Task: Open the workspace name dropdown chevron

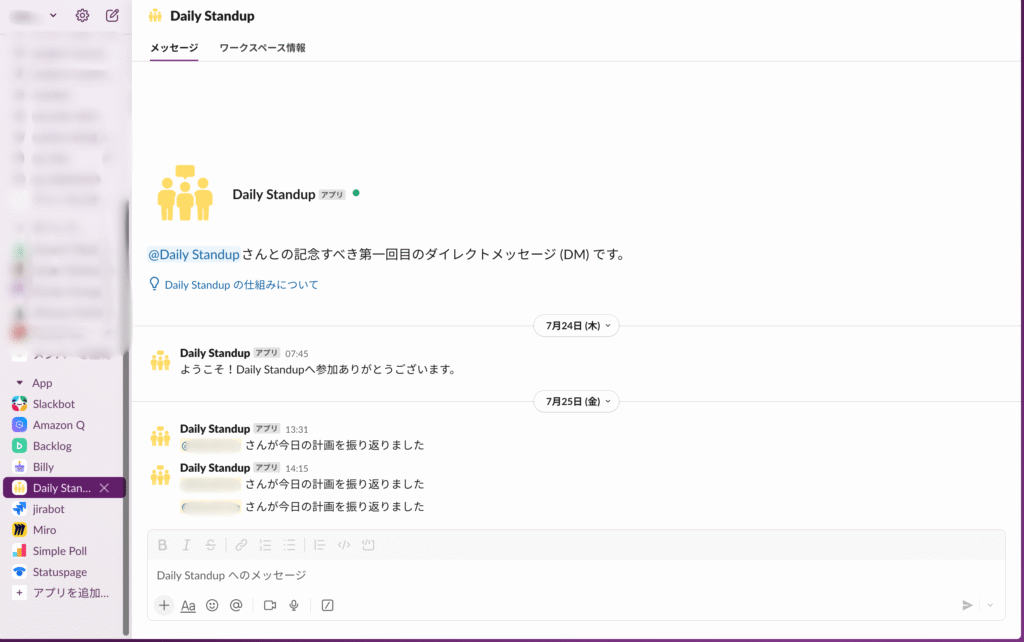Action: (x=54, y=15)
